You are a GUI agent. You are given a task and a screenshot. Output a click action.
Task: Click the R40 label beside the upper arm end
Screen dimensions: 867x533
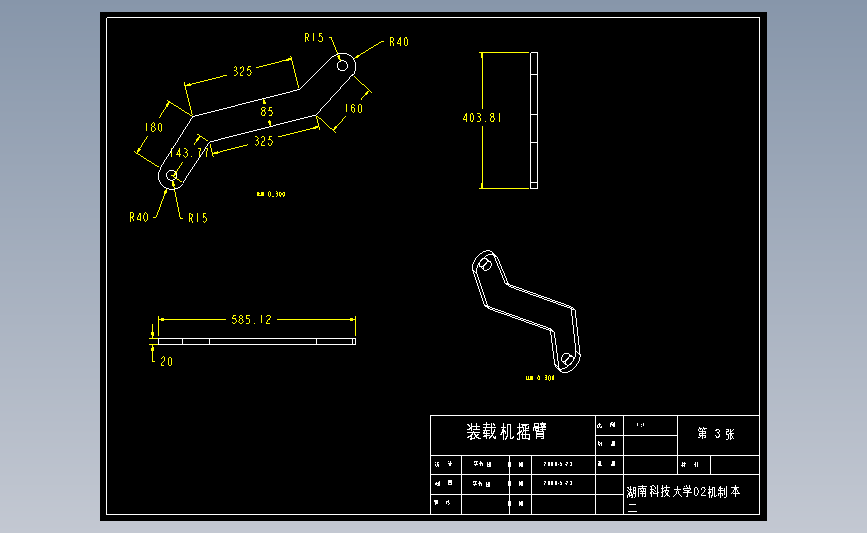tap(399, 42)
